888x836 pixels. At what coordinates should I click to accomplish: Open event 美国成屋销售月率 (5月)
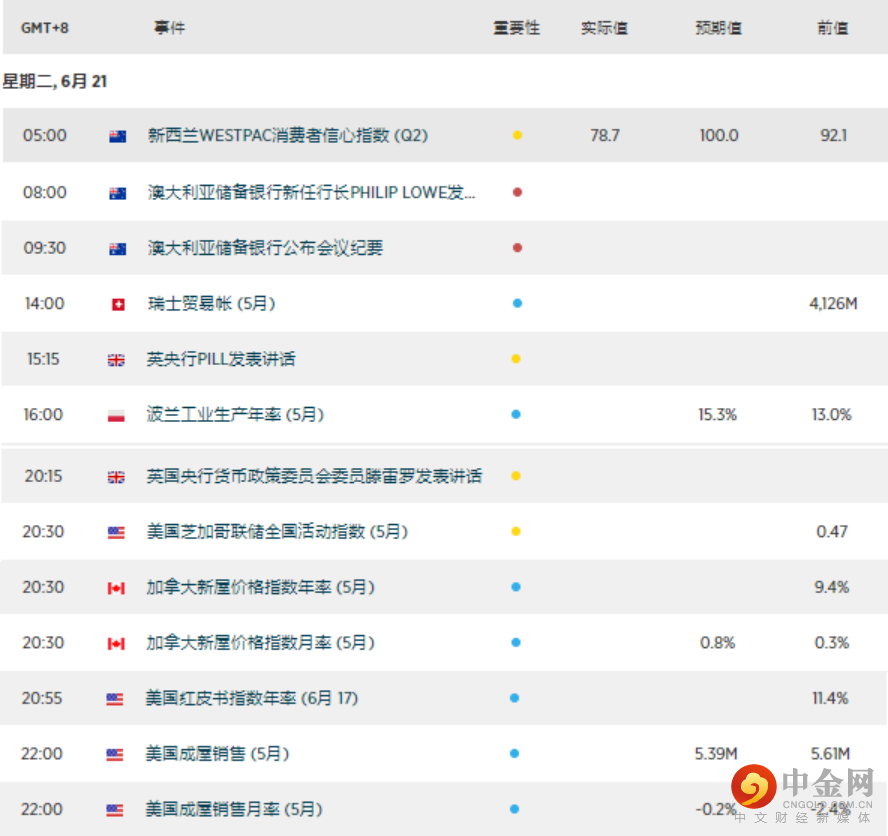tap(234, 810)
